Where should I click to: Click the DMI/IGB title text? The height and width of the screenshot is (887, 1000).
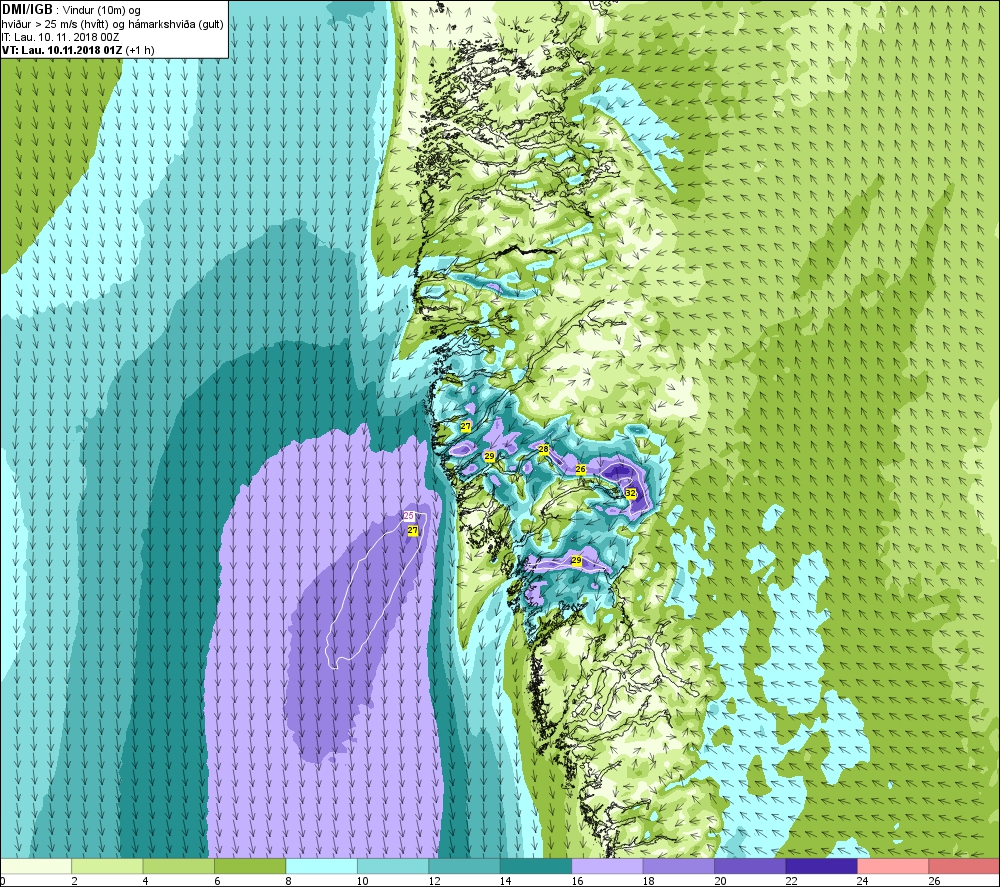point(27,10)
